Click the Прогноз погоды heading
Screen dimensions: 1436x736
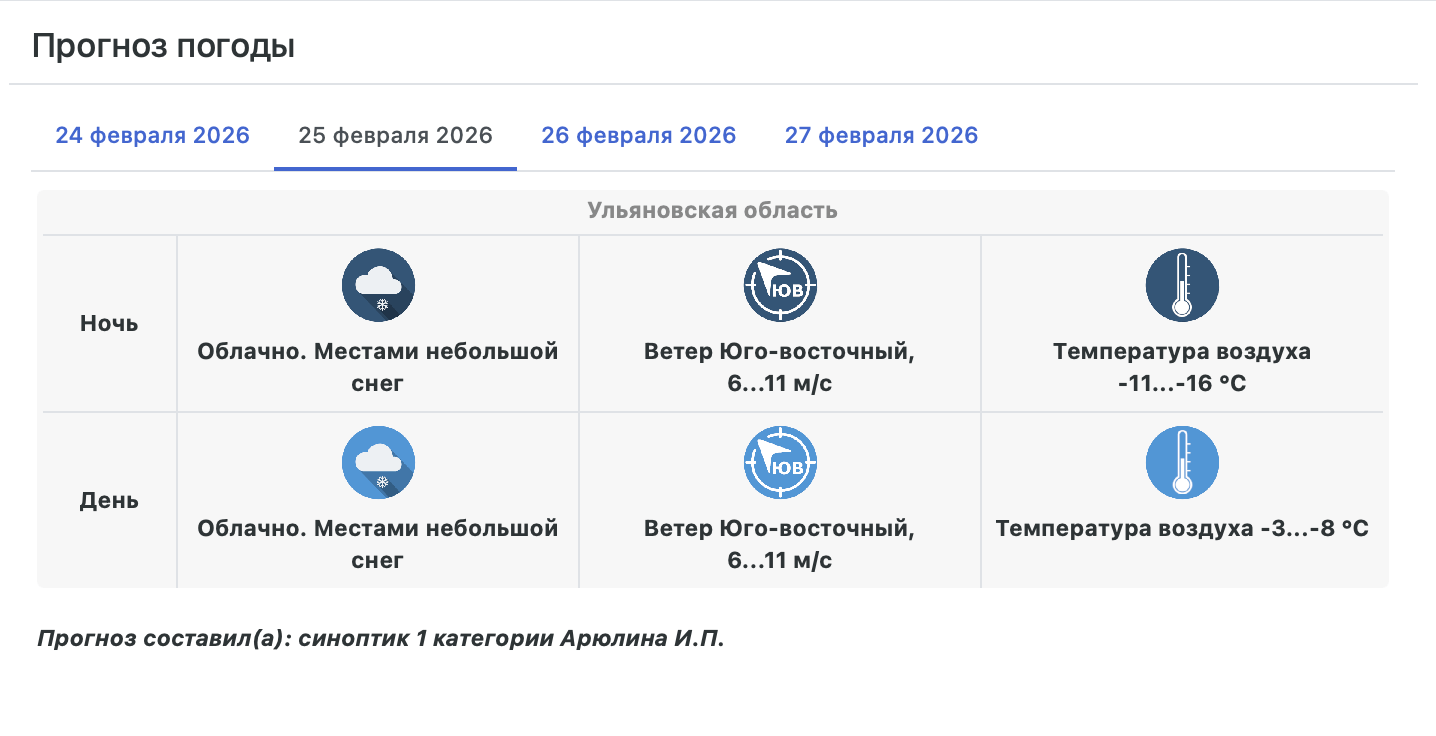[163, 47]
